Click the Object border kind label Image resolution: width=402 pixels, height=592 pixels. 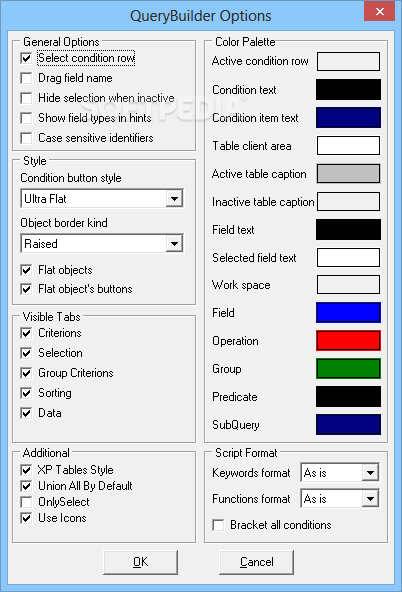point(64,223)
